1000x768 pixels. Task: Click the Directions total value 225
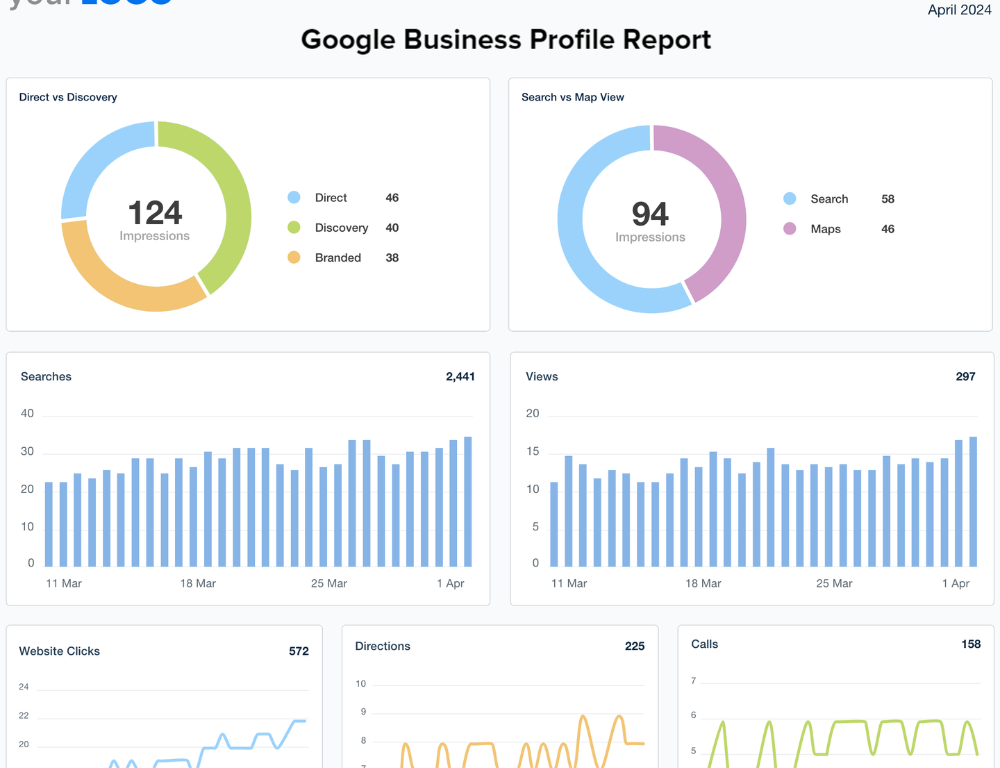(x=634, y=646)
